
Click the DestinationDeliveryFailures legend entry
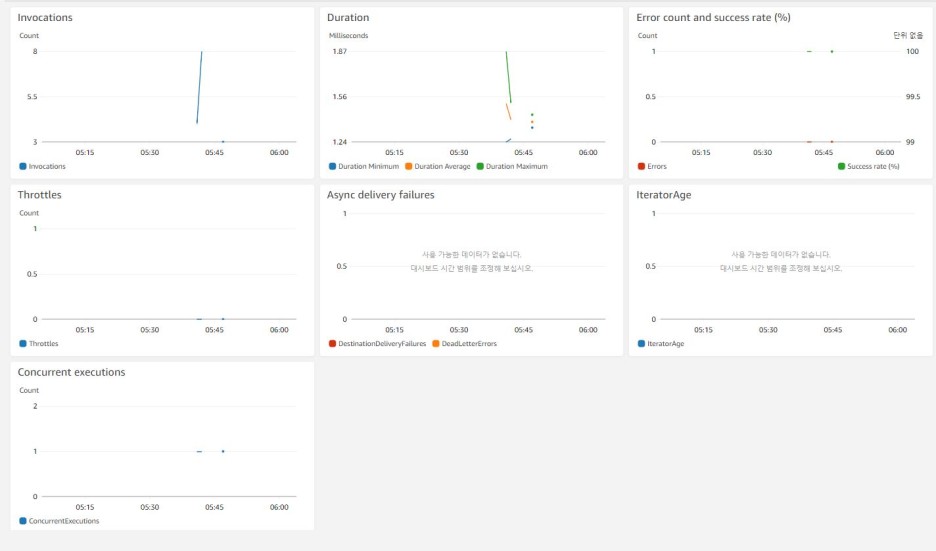(377, 344)
